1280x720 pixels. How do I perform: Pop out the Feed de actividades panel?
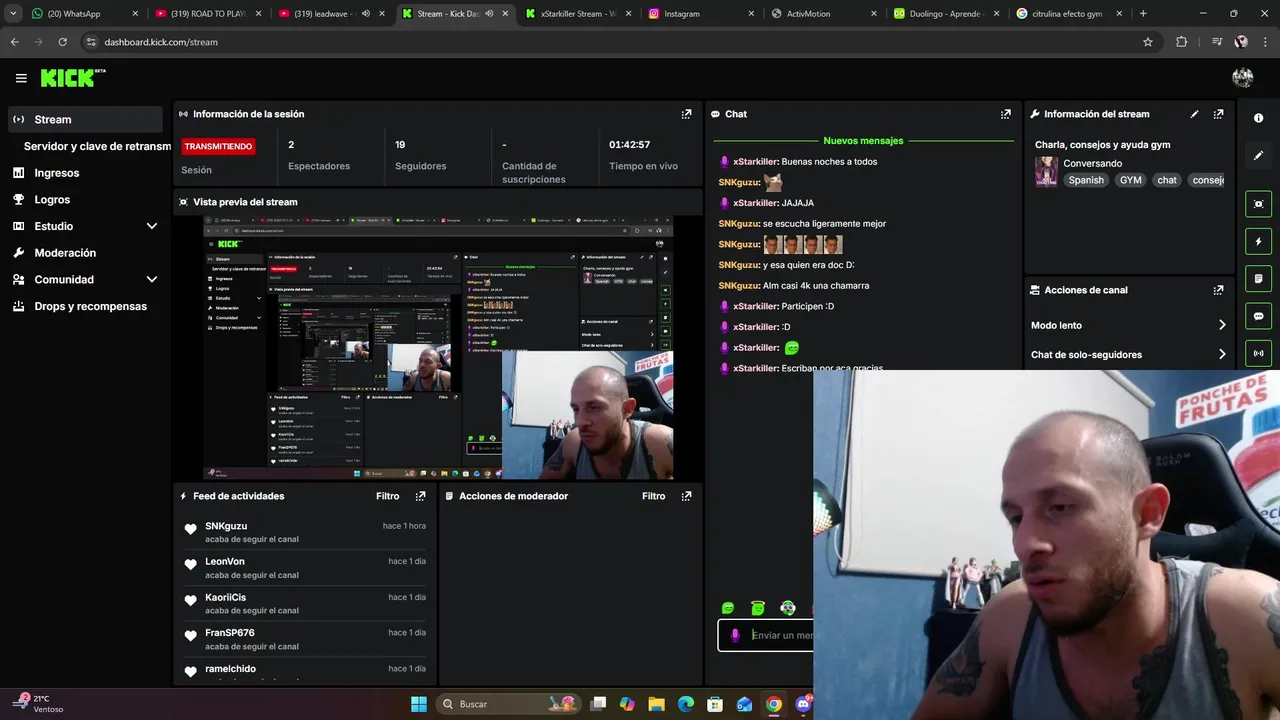coord(420,496)
